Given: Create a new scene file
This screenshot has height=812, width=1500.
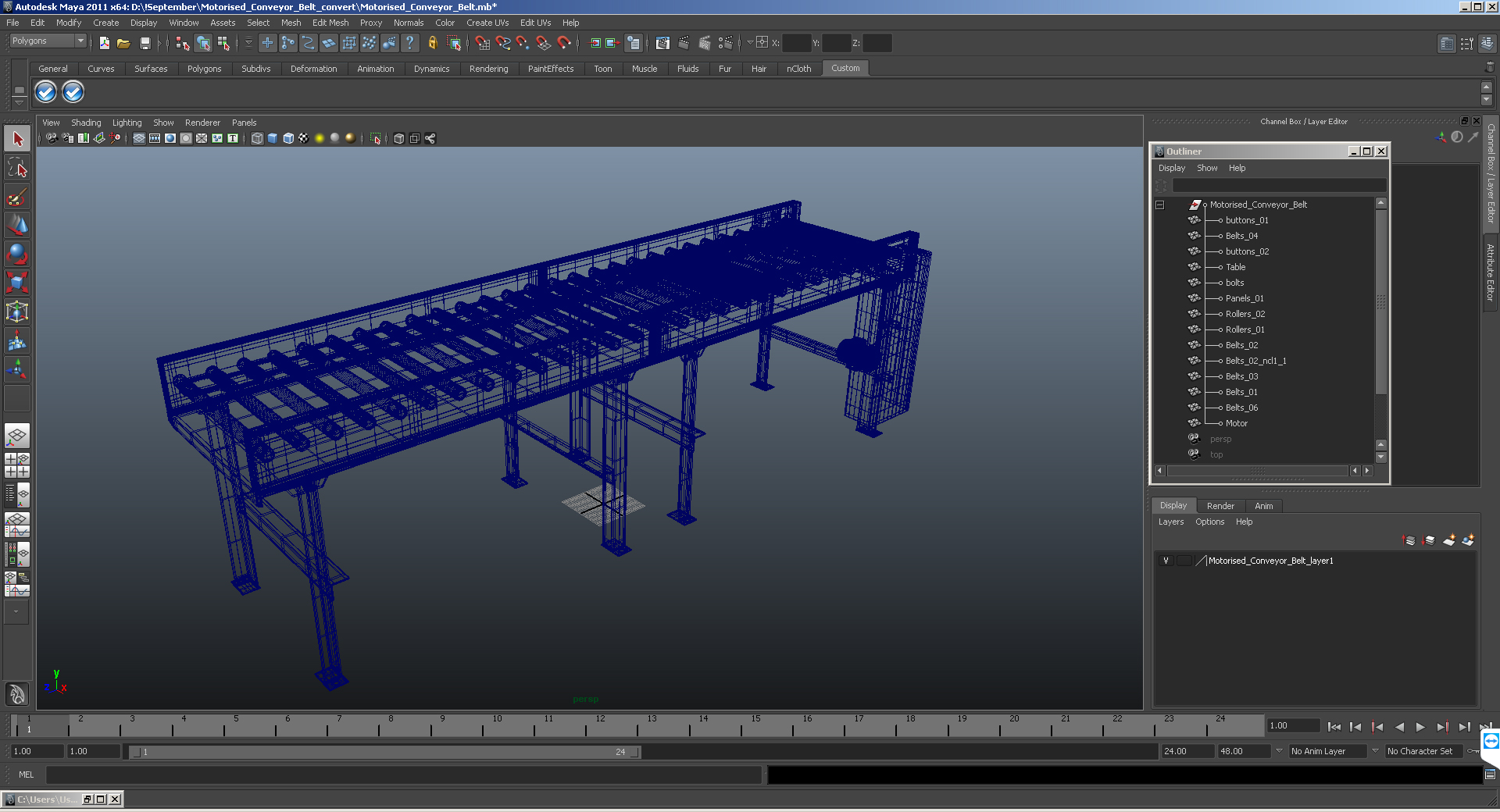Looking at the screenshot, I should point(104,43).
